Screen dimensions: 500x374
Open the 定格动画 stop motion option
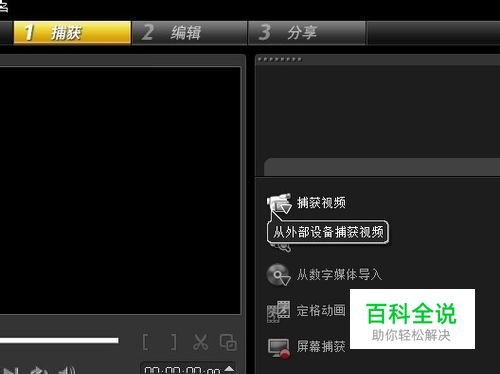[x=306, y=311]
